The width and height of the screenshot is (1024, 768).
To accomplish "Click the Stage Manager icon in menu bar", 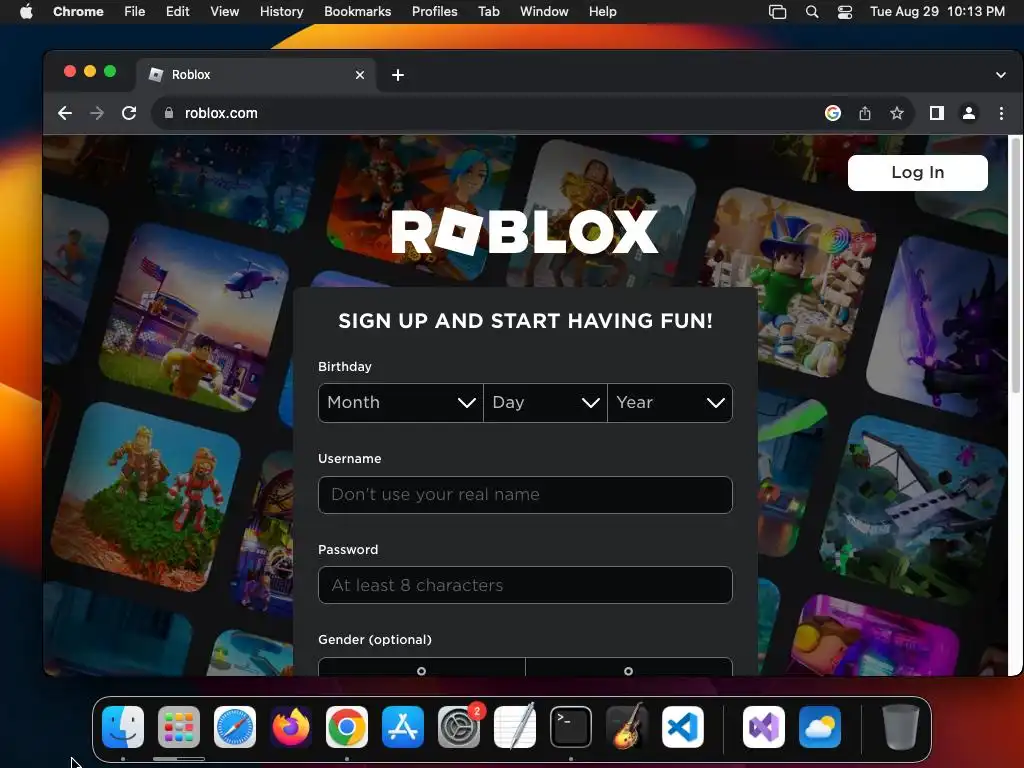I will click(777, 12).
